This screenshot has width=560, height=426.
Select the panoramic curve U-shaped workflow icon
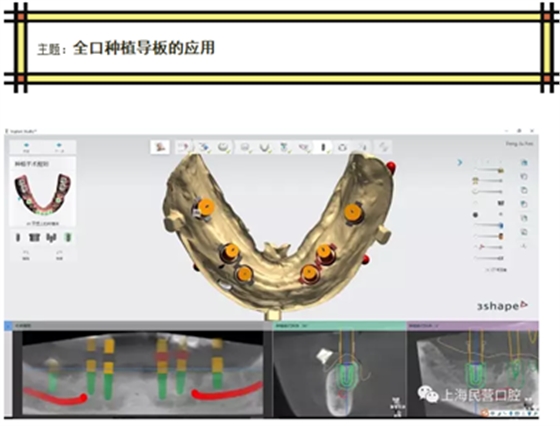coord(264,147)
